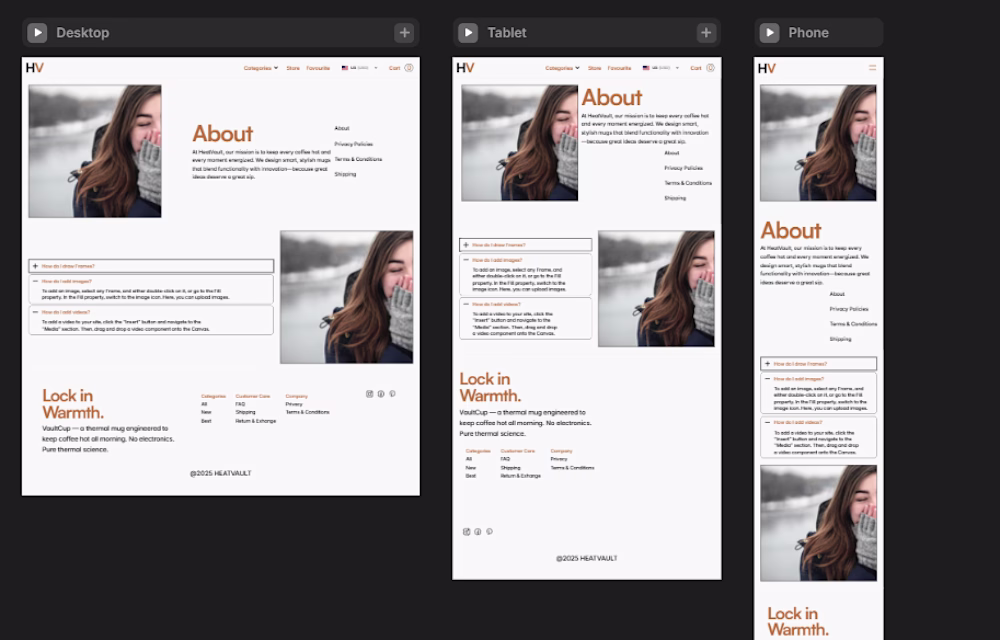Collapse 'How do I add images?' minus in Desktop
This screenshot has height=640, width=1000.
point(35,280)
